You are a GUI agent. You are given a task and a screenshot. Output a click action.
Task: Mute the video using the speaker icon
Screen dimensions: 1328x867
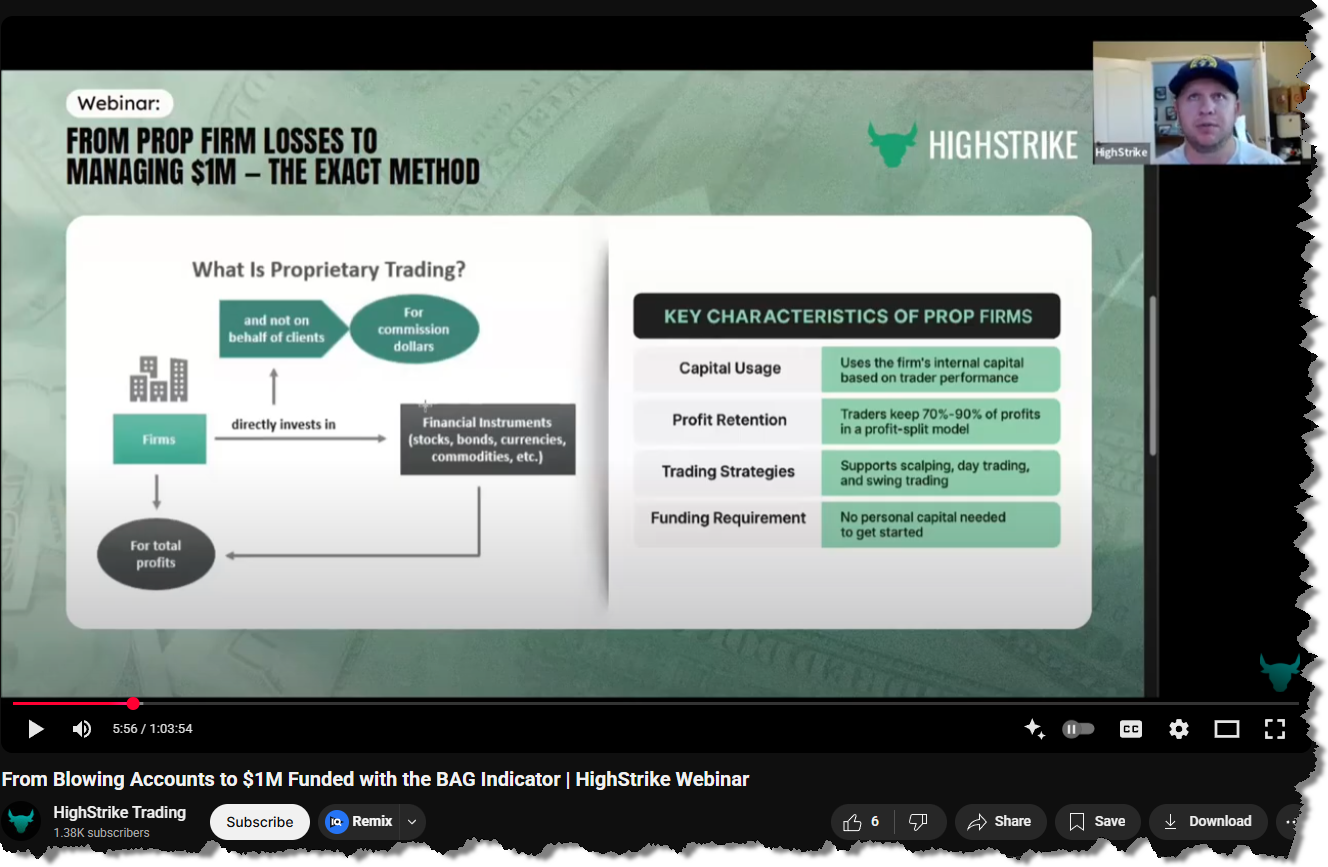point(82,729)
